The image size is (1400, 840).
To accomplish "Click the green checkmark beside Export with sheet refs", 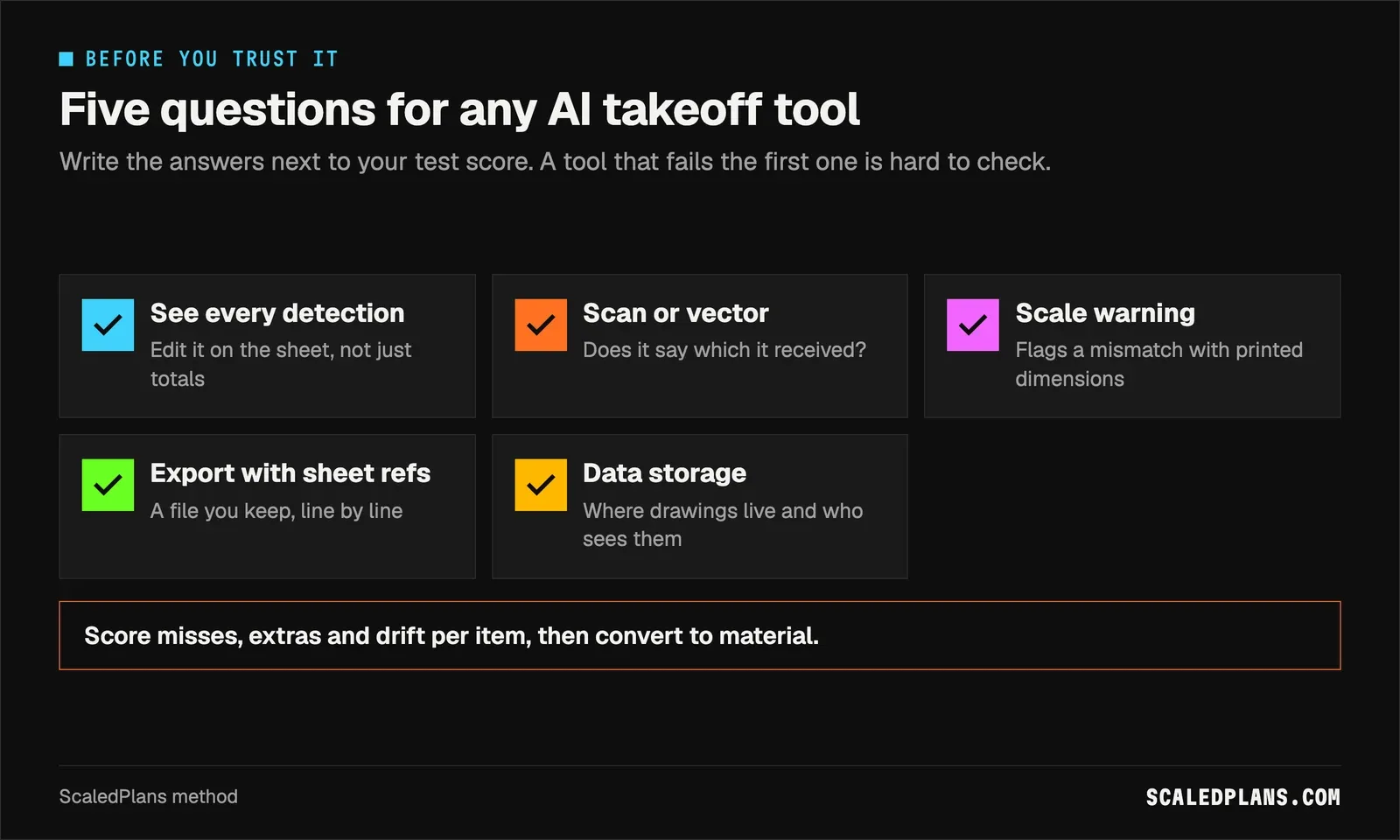I will (108, 485).
